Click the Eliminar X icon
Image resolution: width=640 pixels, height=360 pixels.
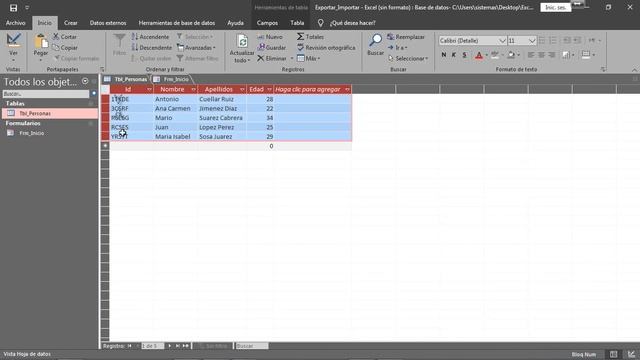(x=261, y=58)
